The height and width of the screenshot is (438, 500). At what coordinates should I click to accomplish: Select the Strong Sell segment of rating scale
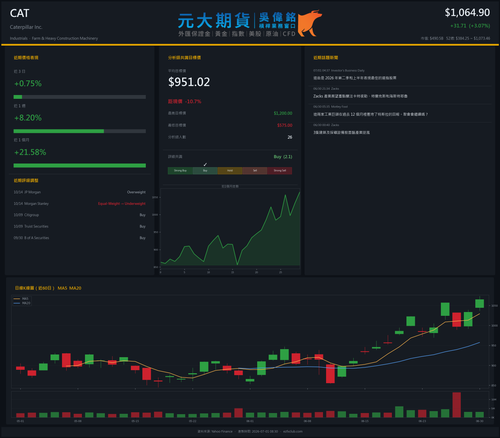click(x=280, y=171)
